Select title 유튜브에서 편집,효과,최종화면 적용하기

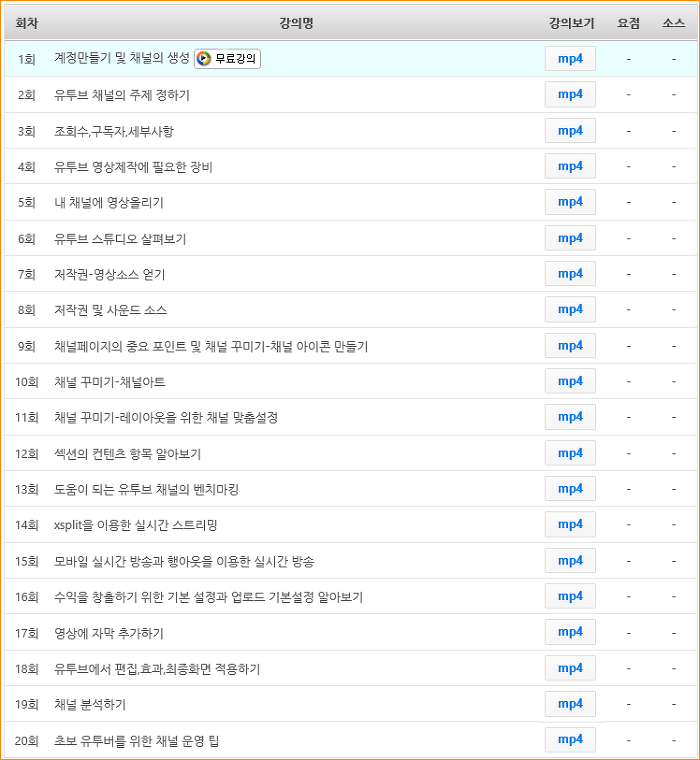click(157, 669)
